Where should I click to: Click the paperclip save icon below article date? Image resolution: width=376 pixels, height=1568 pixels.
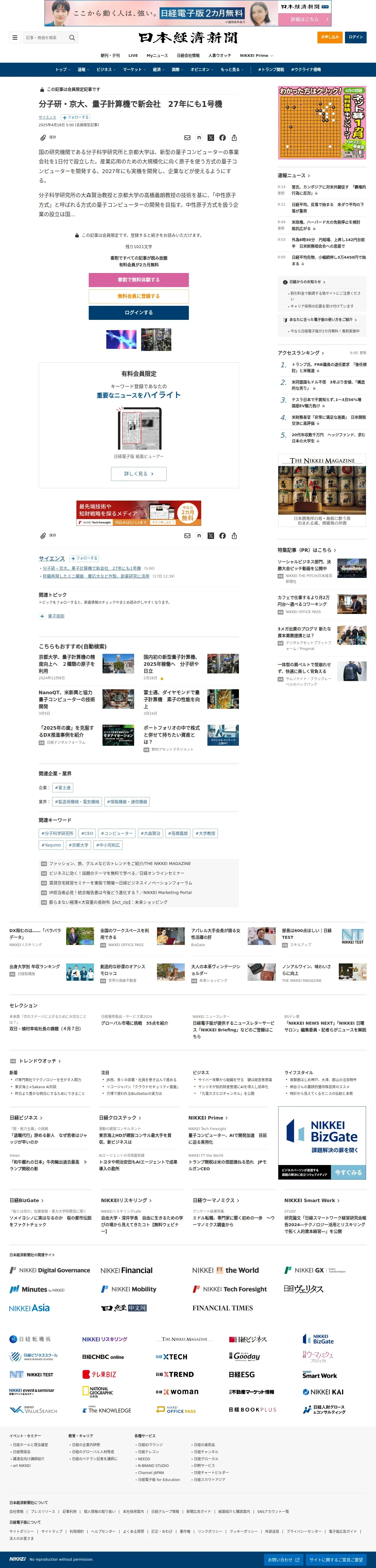click(x=43, y=138)
